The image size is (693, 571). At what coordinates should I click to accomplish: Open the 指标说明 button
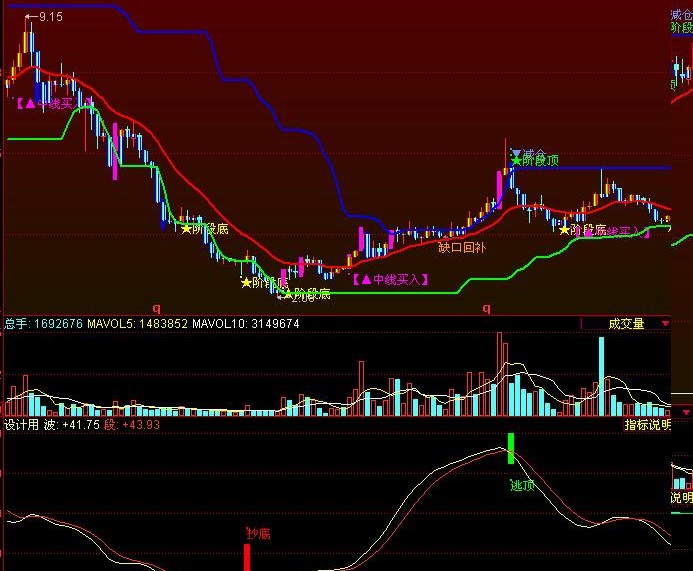click(x=647, y=425)
